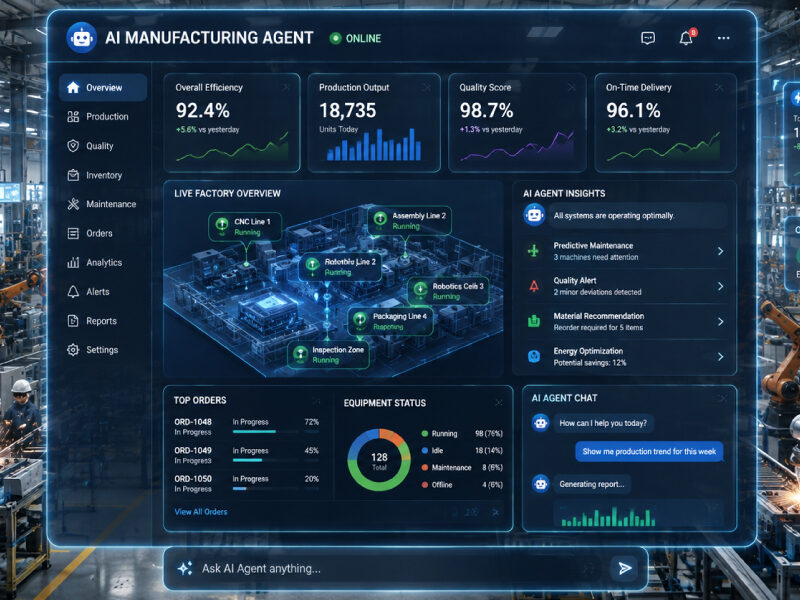The width and height of the screenshot is (800, 600).
Task: Click the ORD-1049 progress bar at 45%
Action: pyautogui.click(x=265, y=460)
